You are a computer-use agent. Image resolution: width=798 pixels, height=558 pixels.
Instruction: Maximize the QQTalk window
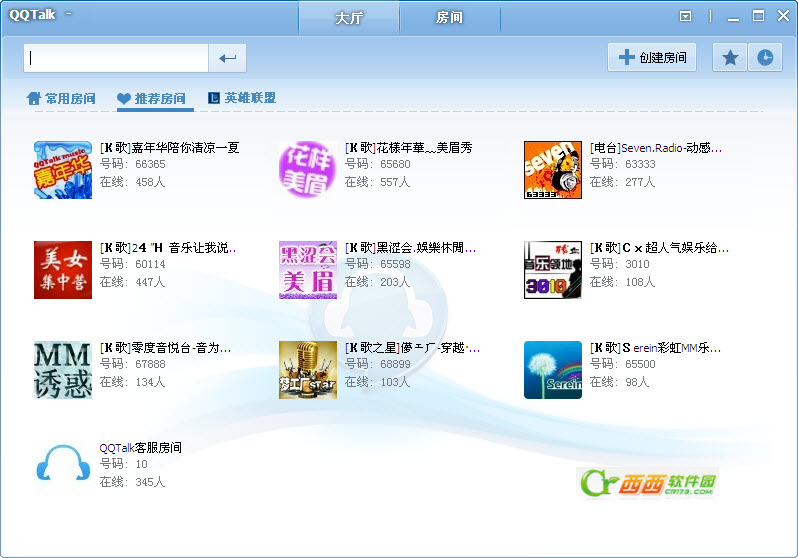758,16
